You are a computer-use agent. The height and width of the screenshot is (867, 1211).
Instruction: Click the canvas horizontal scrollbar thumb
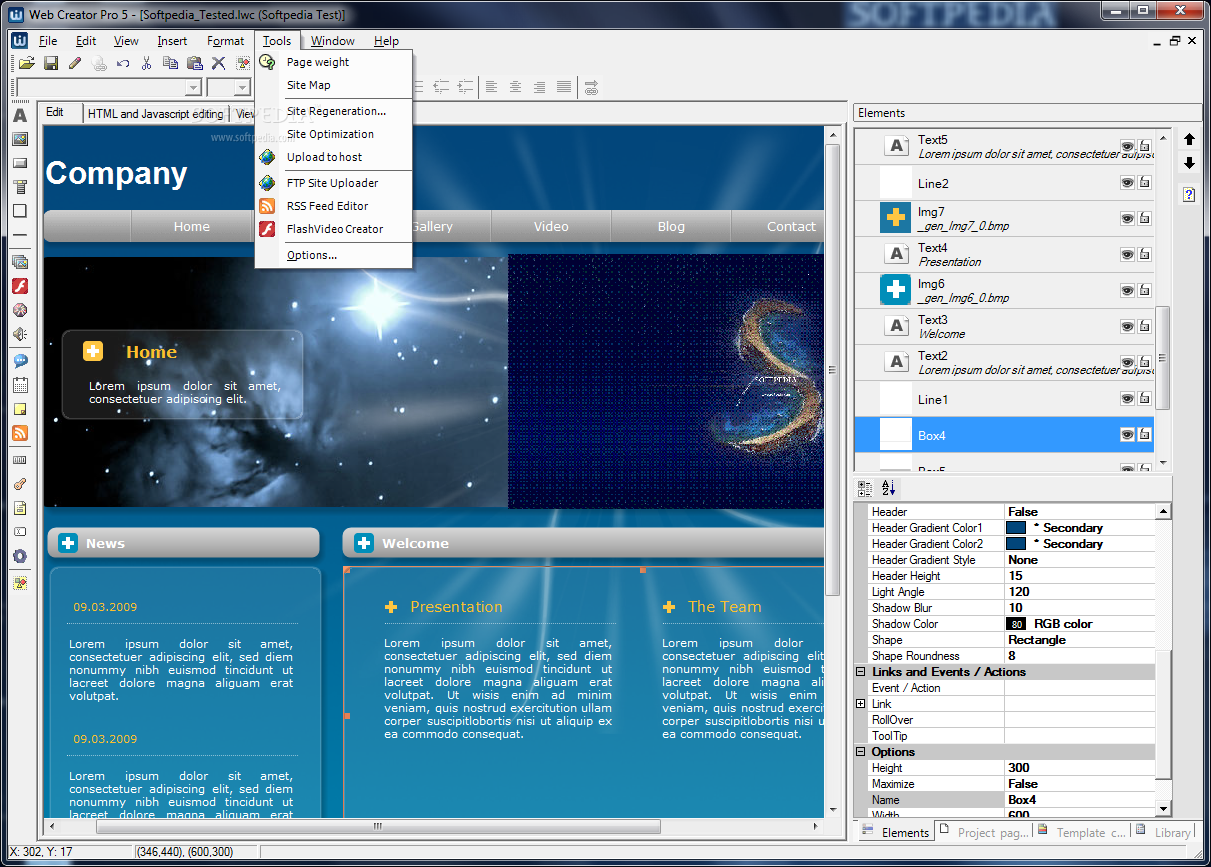(x=378, y=827)
